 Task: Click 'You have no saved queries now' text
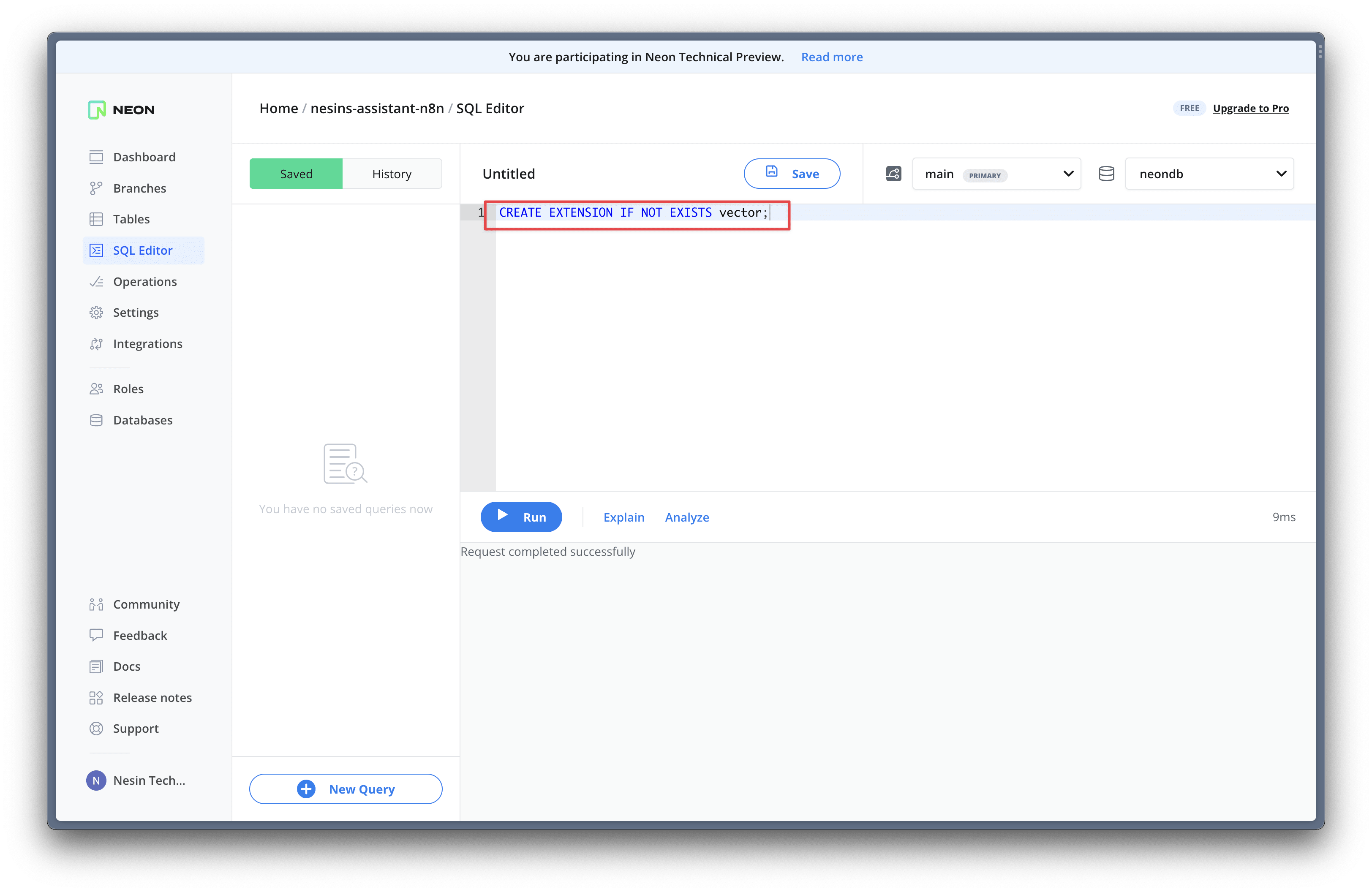(345, 509)
